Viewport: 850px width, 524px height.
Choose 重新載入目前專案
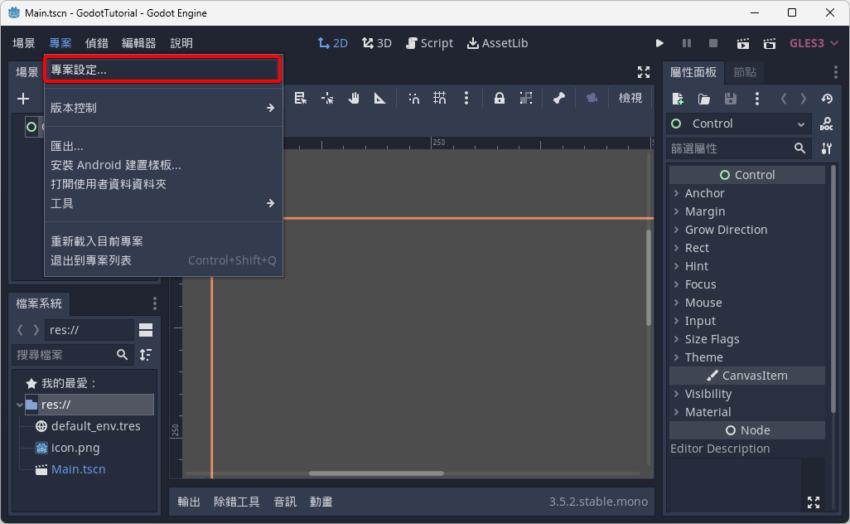[x=163, y=241]
